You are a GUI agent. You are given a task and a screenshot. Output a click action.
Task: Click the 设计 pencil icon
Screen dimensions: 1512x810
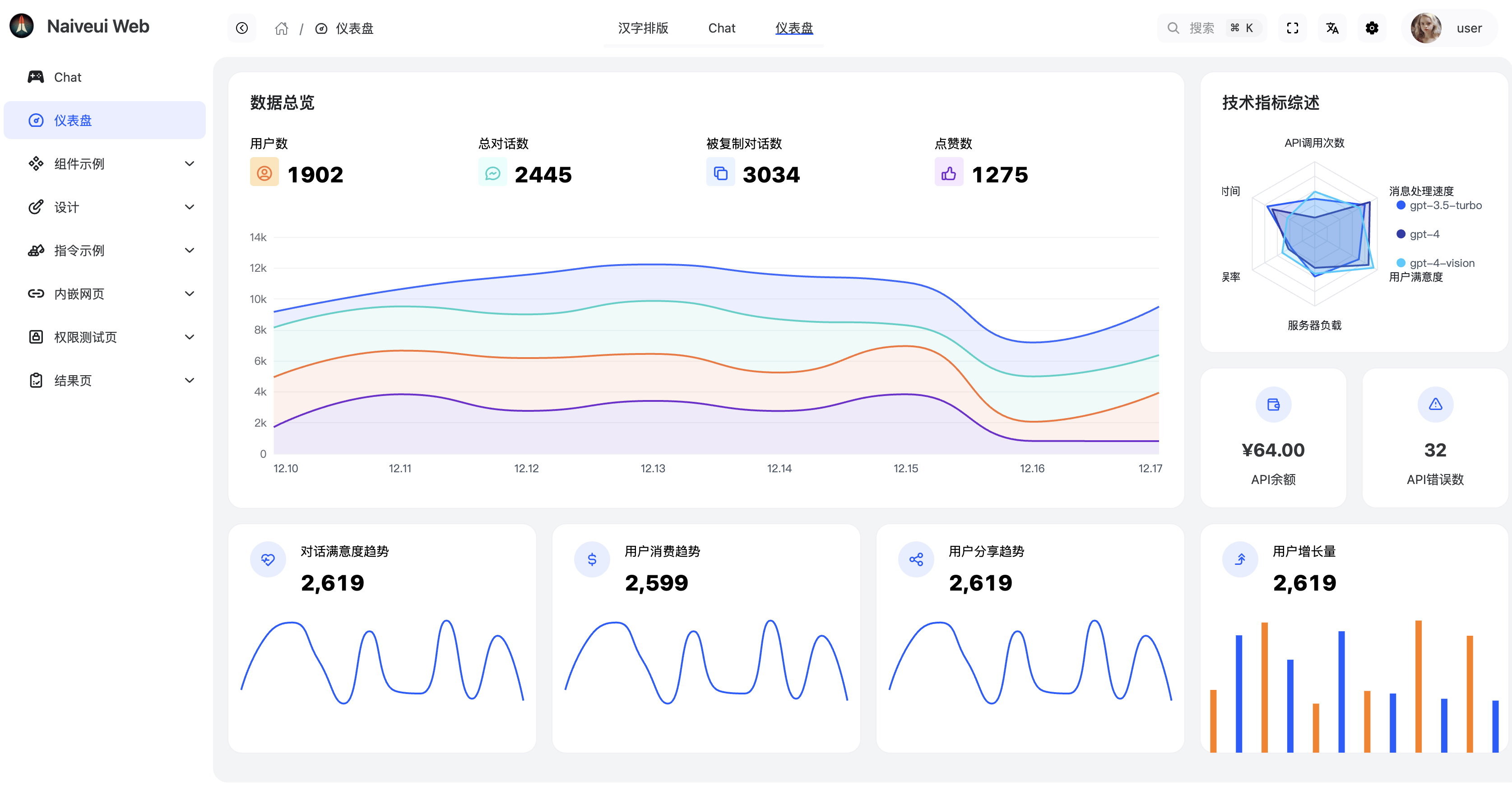coord(36,207)
